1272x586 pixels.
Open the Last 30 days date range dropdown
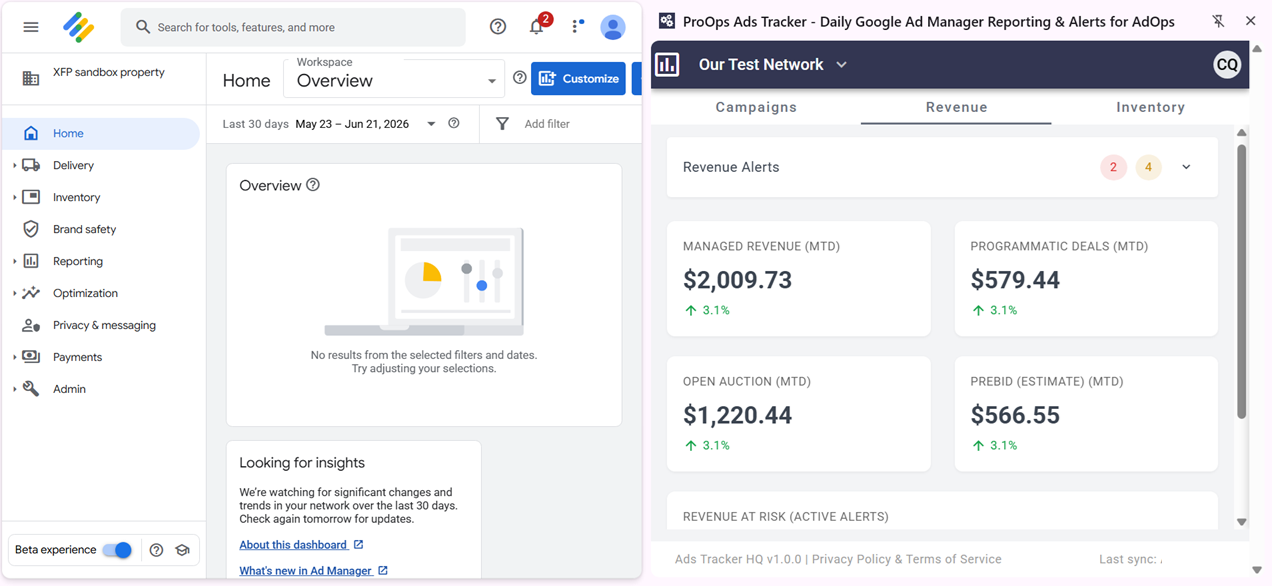[x=431, y=124]
